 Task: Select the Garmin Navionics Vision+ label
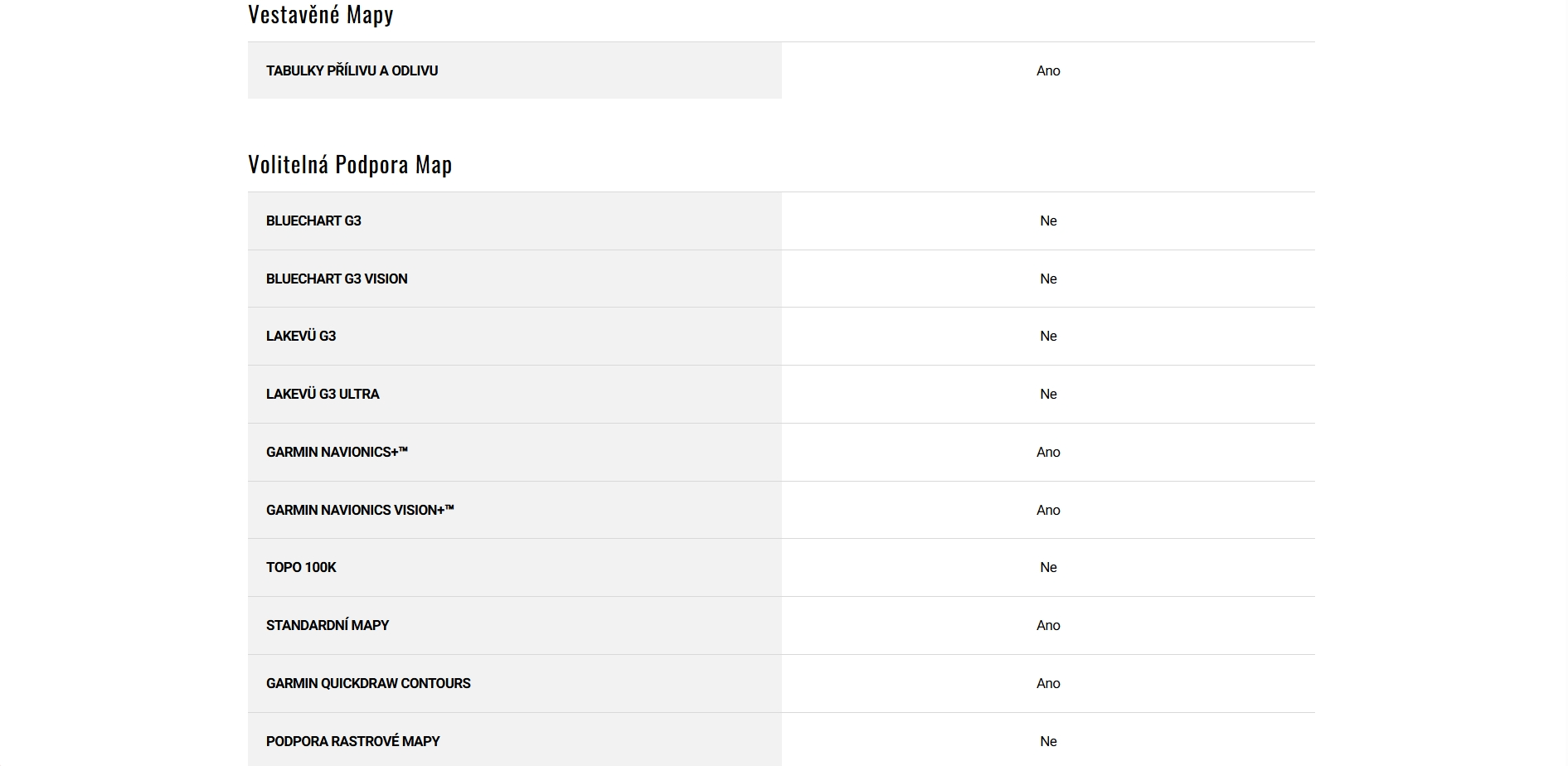click(x=360, y=510)
